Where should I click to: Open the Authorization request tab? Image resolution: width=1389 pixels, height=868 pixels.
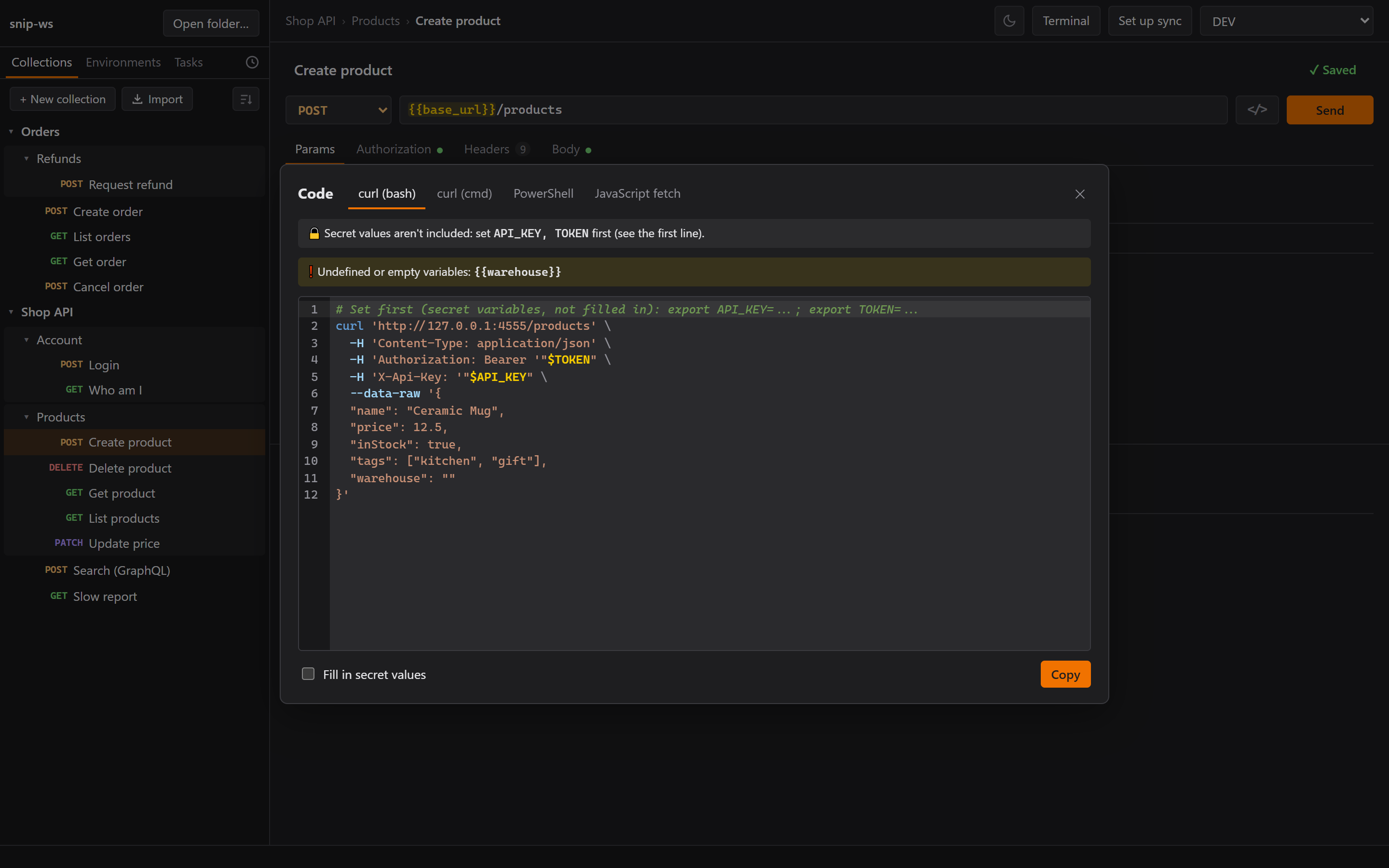(x=399, y=149)
